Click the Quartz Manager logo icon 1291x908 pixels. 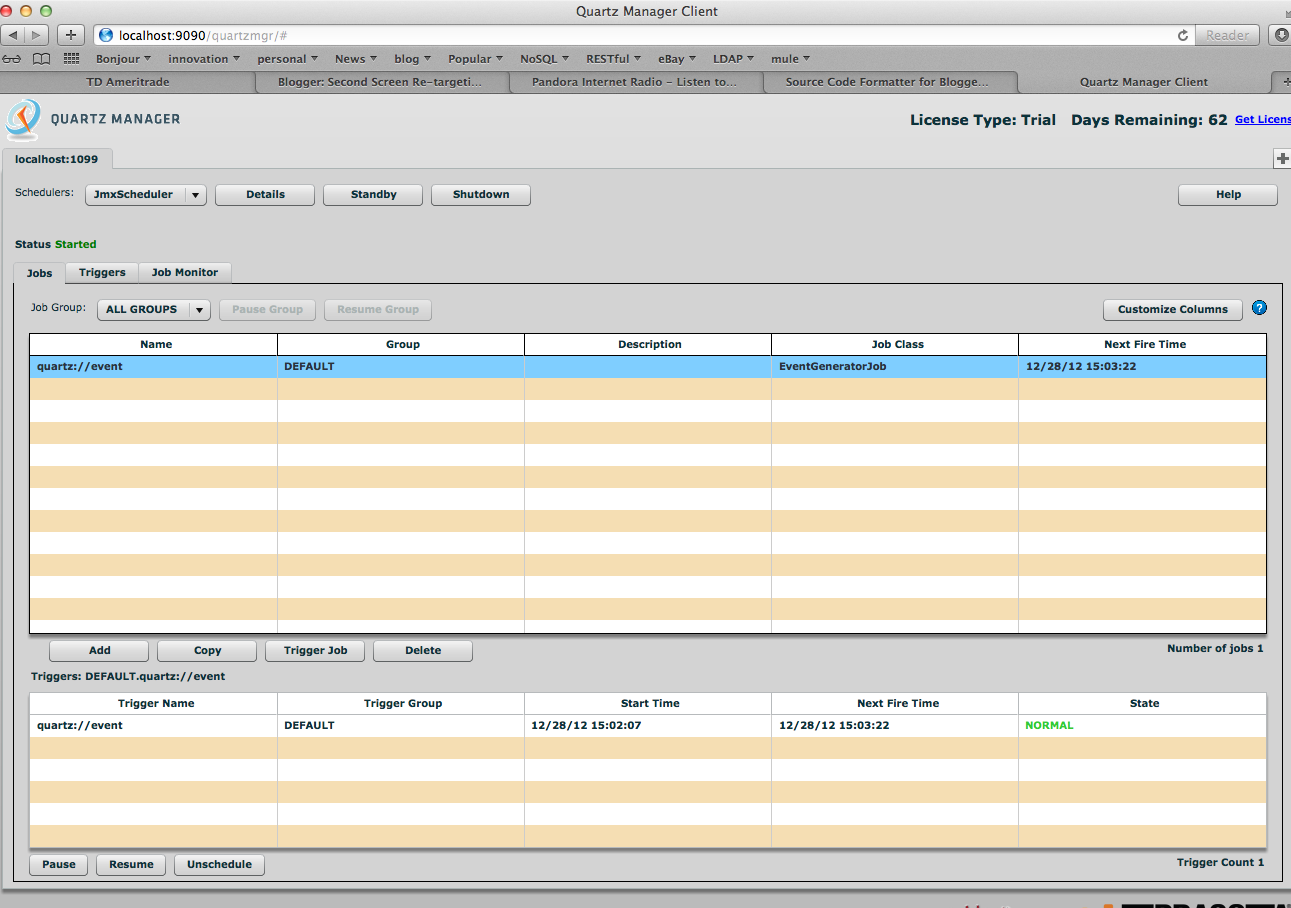(22, 120)
